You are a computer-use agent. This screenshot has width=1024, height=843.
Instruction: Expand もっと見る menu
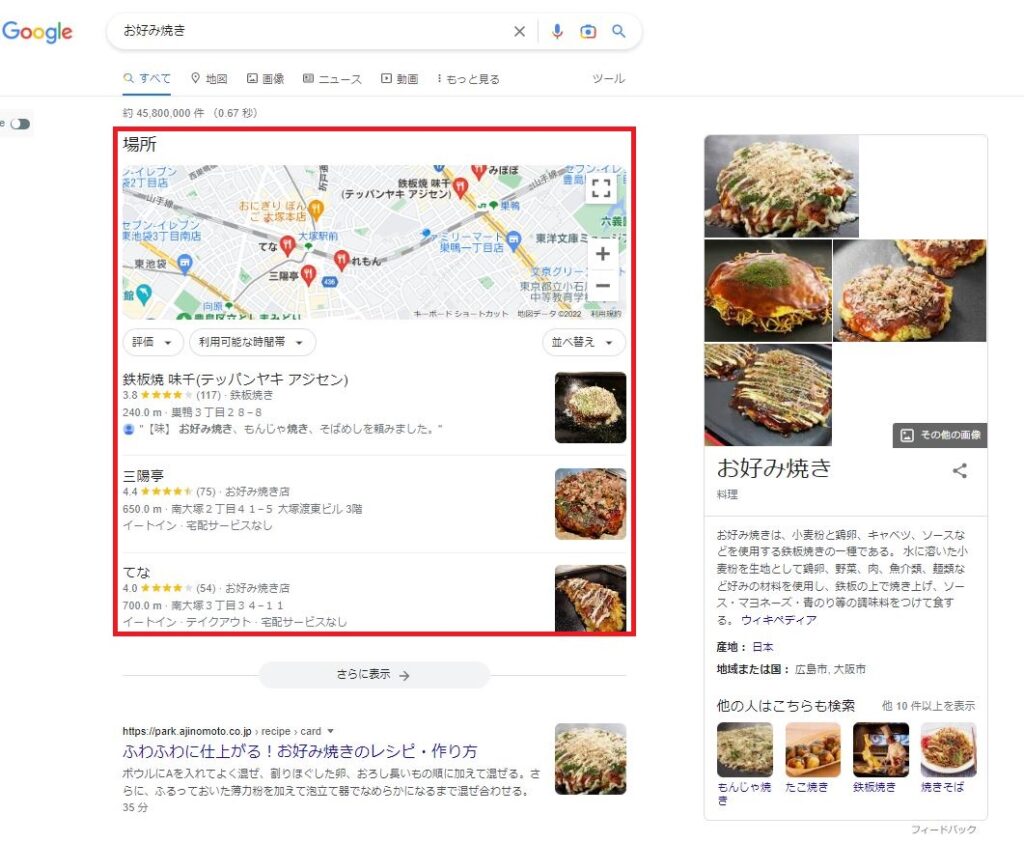(x=468, y=78)
